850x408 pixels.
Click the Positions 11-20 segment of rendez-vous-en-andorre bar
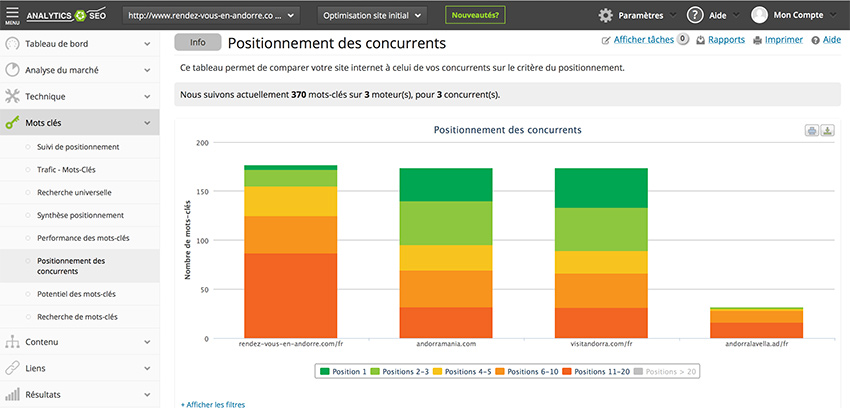click(x=290, y=295)
